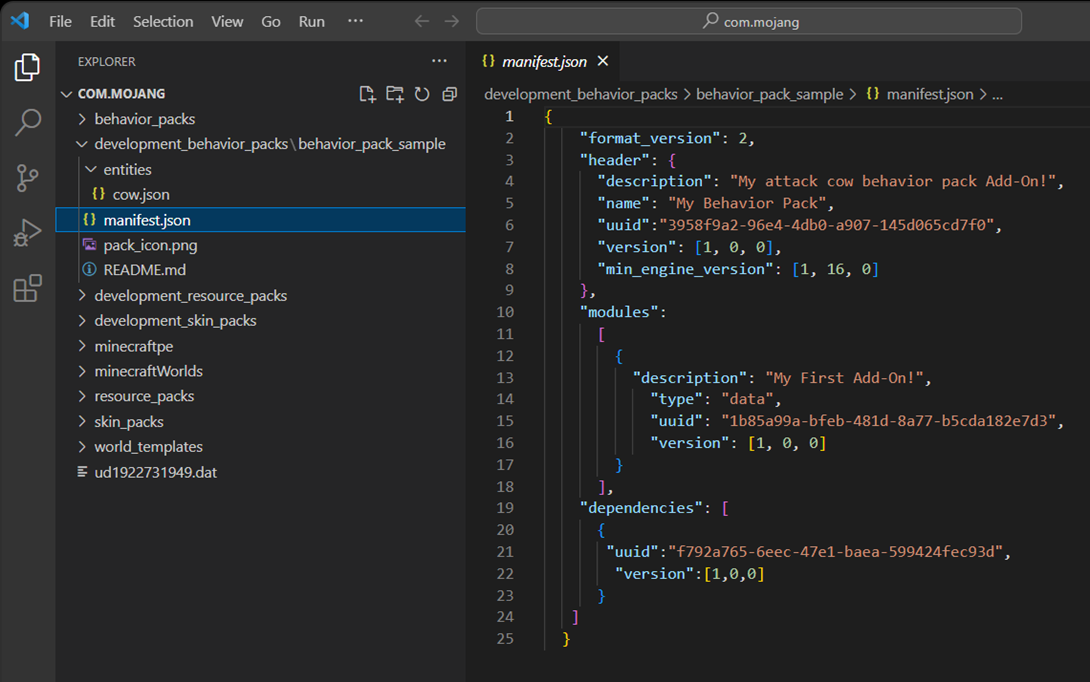Screen dimensions: 1090x682
Task: Switch to the manifest.json editor tab
Action: pyautogui.click(x=544, y=62)
